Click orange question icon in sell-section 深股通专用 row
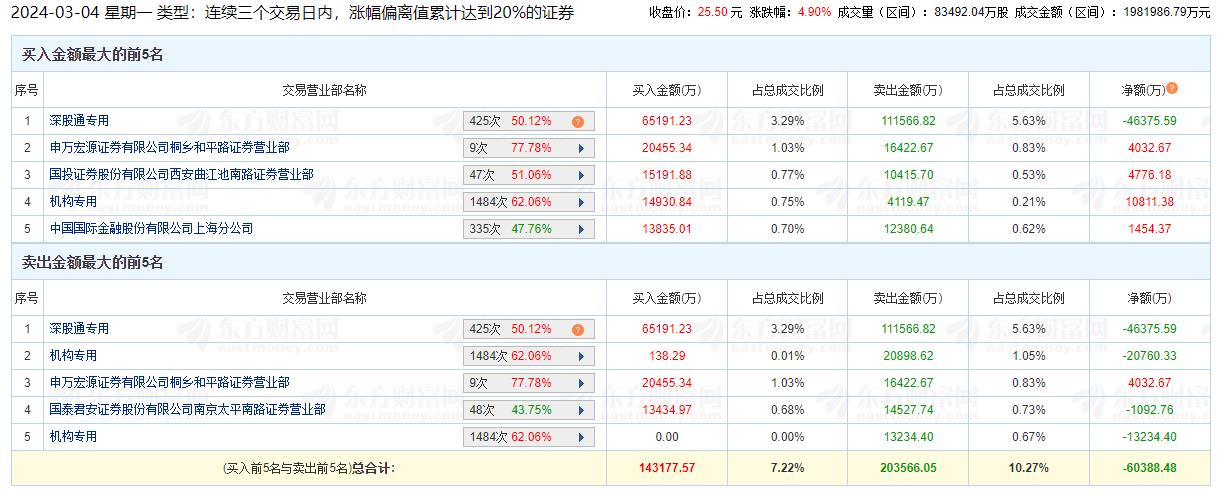Image resolution: width=1221 pixels, height=494 pixels. pyautogui.click(x=578, y=329)
